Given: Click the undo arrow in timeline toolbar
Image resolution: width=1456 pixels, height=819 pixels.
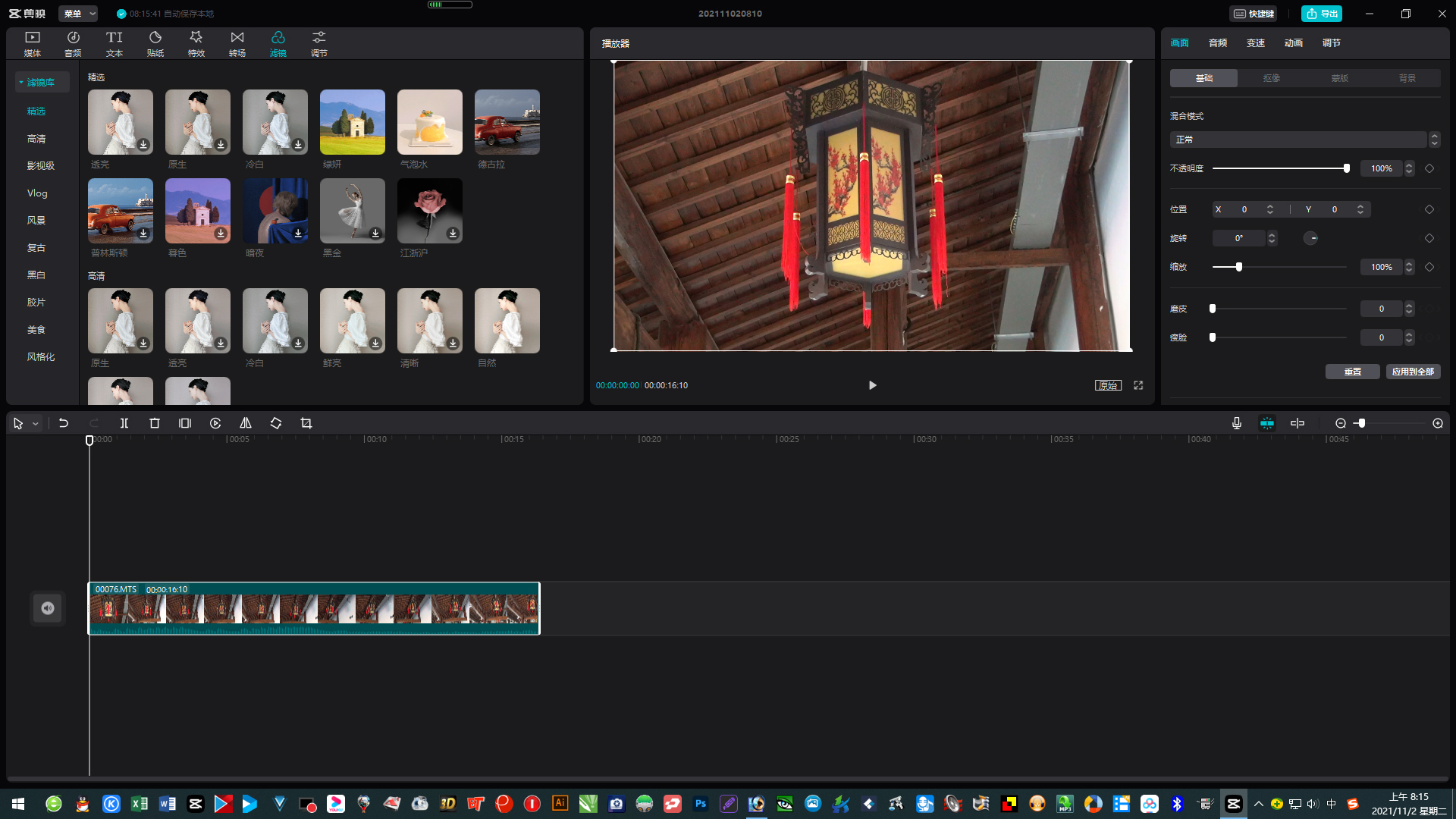Looking at the screenshot, I should 64,423.
